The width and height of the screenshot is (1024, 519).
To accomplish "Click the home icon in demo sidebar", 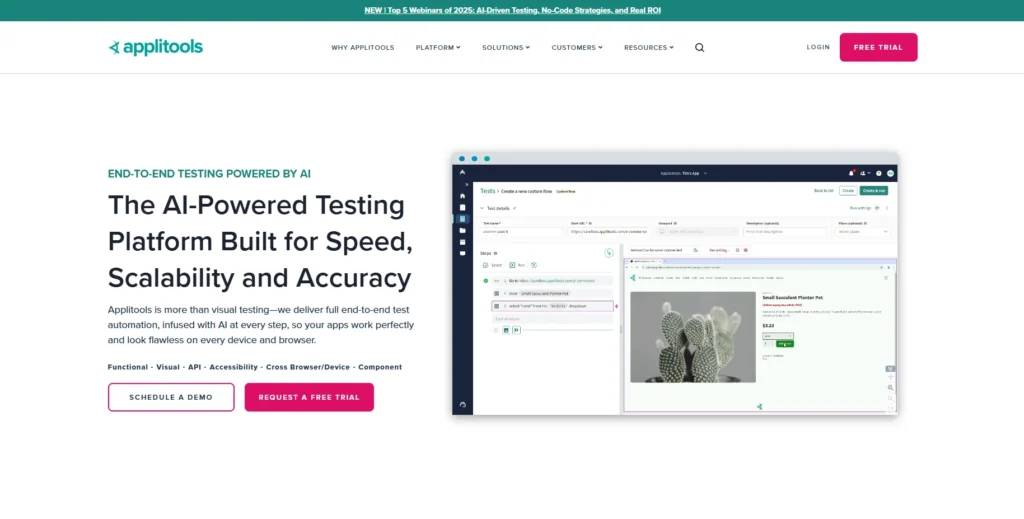I will coord(462,196).
